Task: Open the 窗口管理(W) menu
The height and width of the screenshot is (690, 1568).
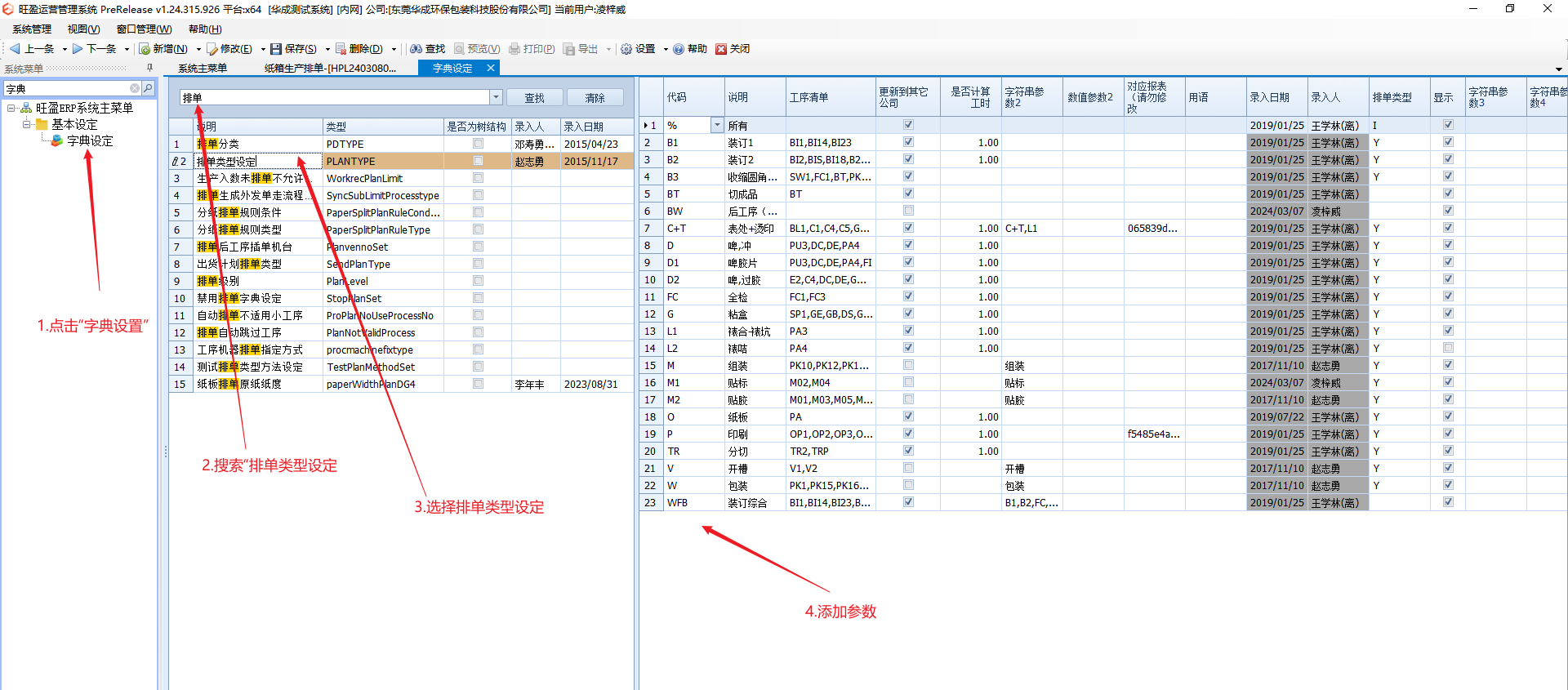Action: click(x=144, y=29)
